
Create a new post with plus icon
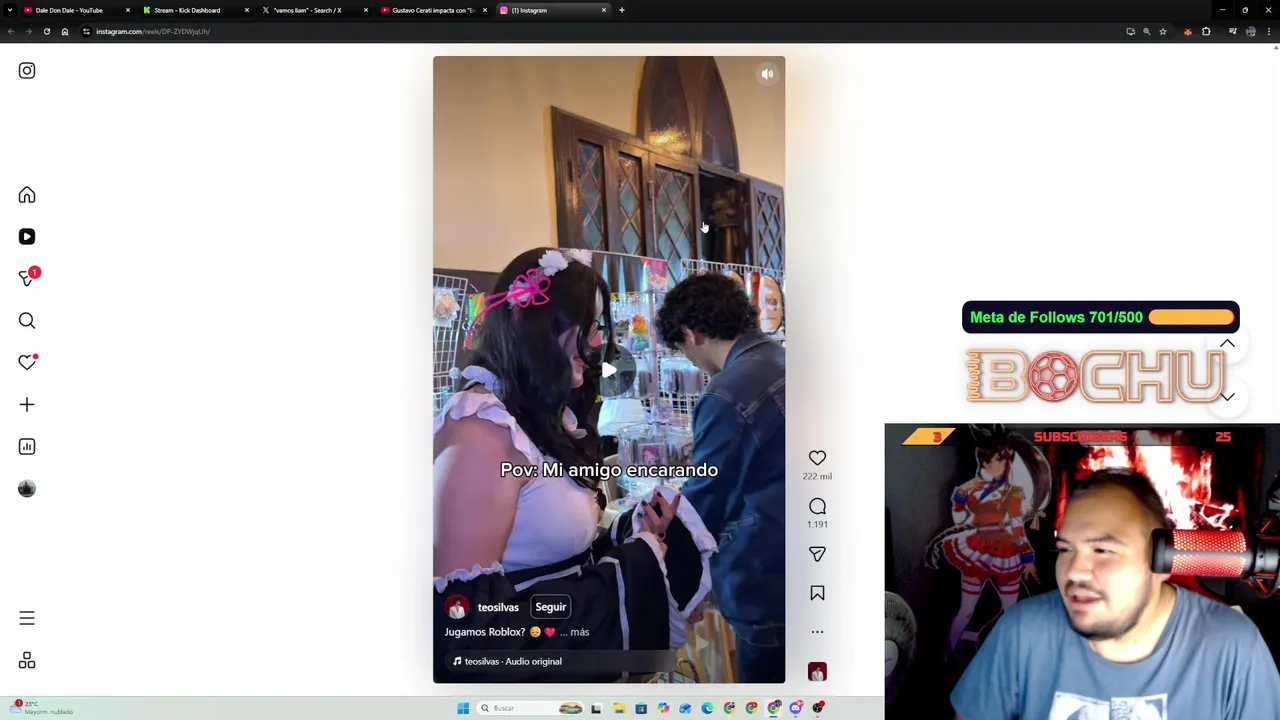pyautogui.click(x=27, y=405)
